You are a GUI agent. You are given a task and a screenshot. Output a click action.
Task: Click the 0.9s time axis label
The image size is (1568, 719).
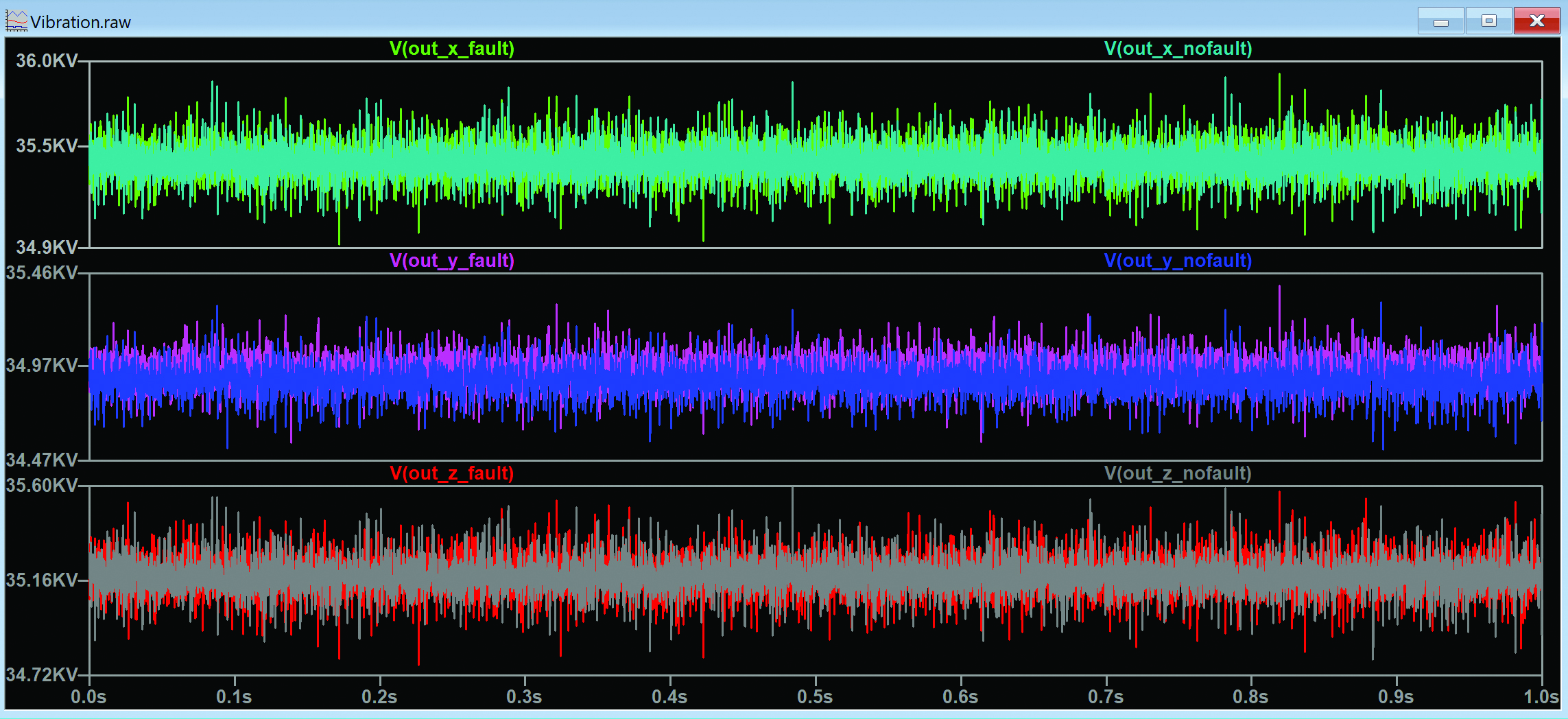click(x=1396, y=697)
